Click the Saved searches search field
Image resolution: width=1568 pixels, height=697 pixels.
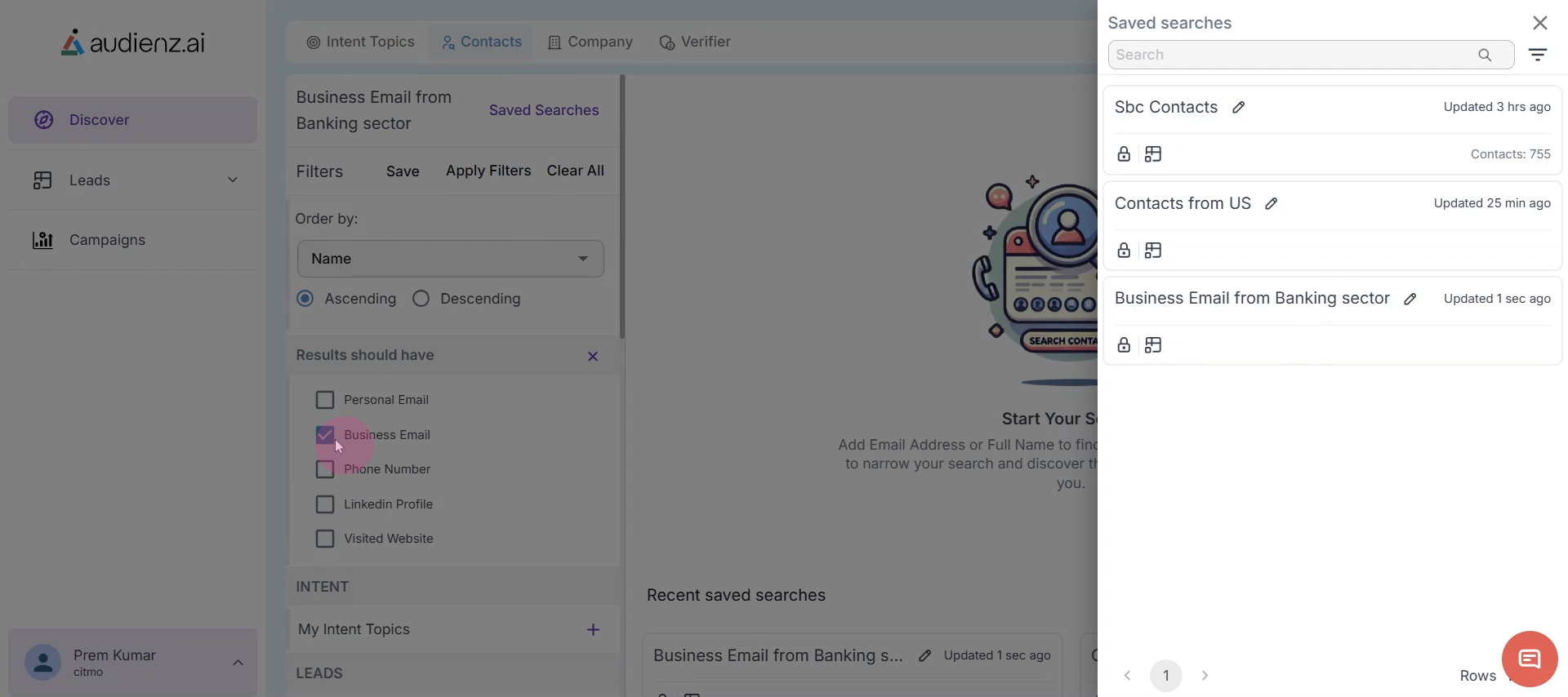[1290, 55]
